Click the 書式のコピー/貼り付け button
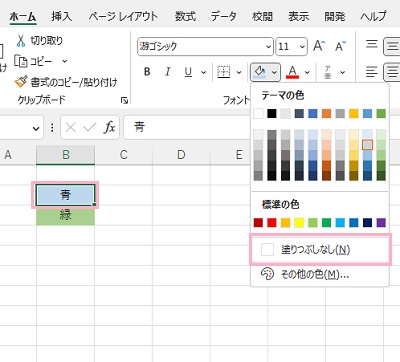400x362 pixels. [66, 82]
